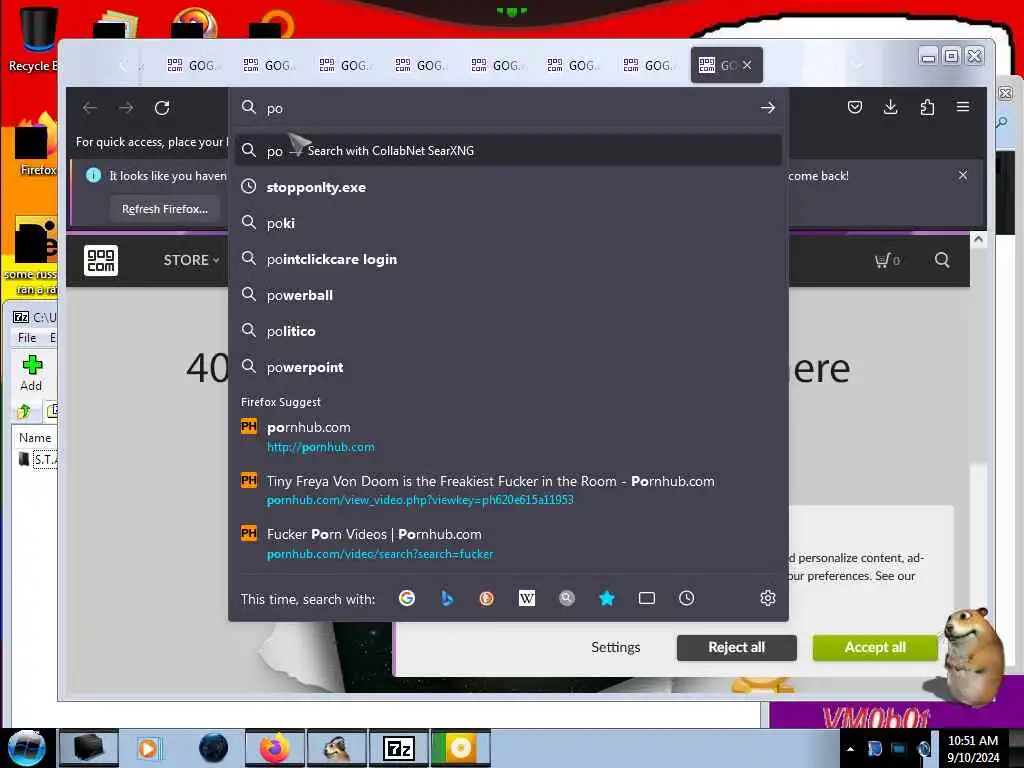This screenshot has width=1024, height=768.
Task: Search bookmarks with the blue star icon
Action: point(607,598)
